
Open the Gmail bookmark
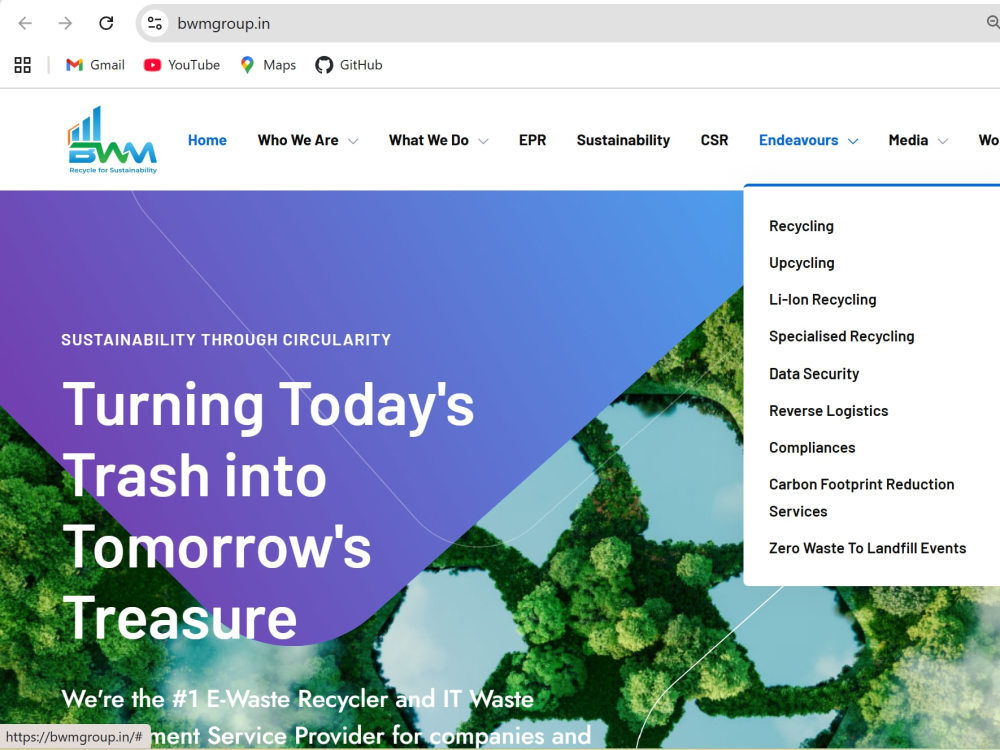95,65
